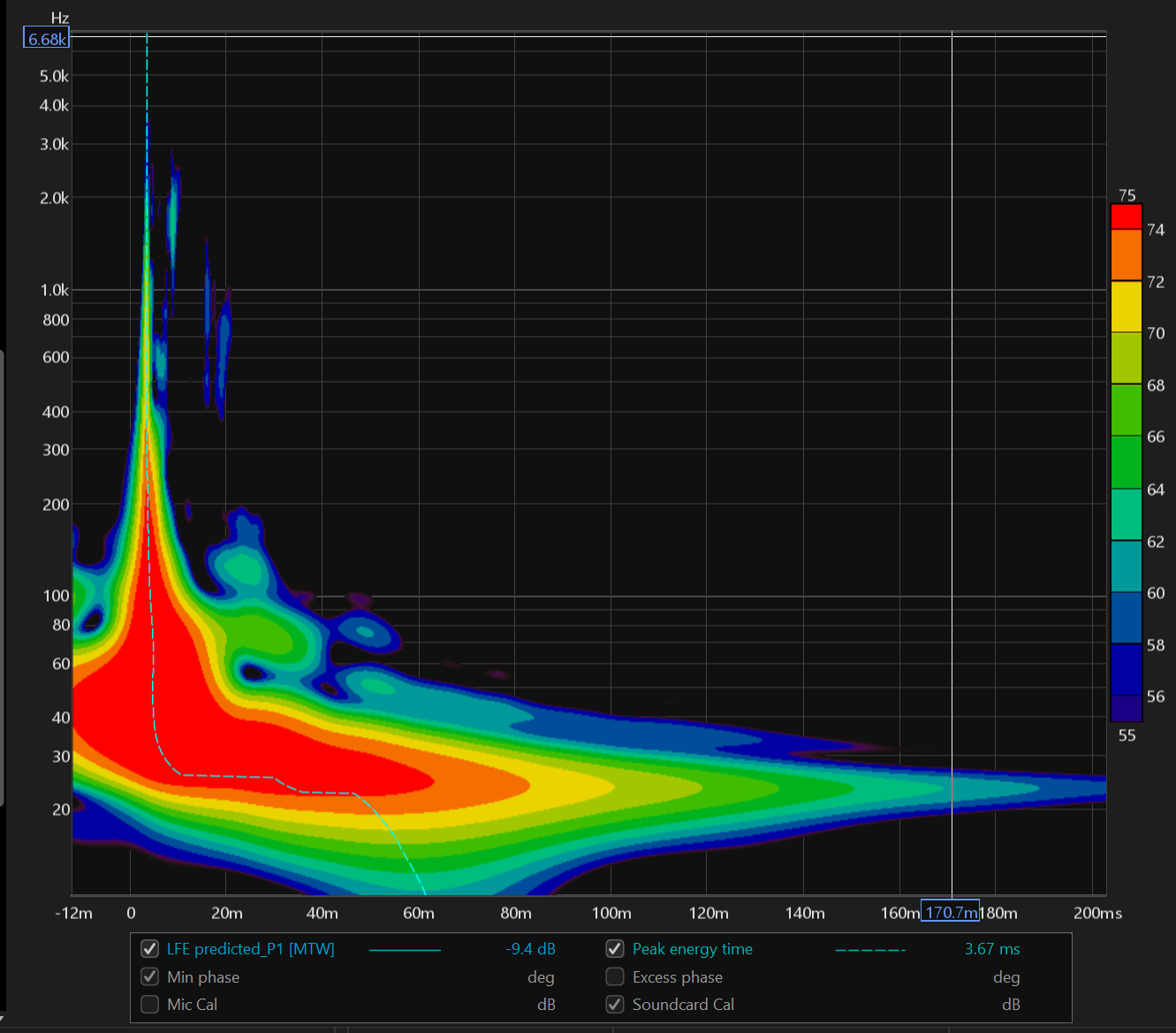Select the yellow band of the colour scale
Viewport: 1176px width, 1033px height.
pyautogui.click(x=1126, y=307)
